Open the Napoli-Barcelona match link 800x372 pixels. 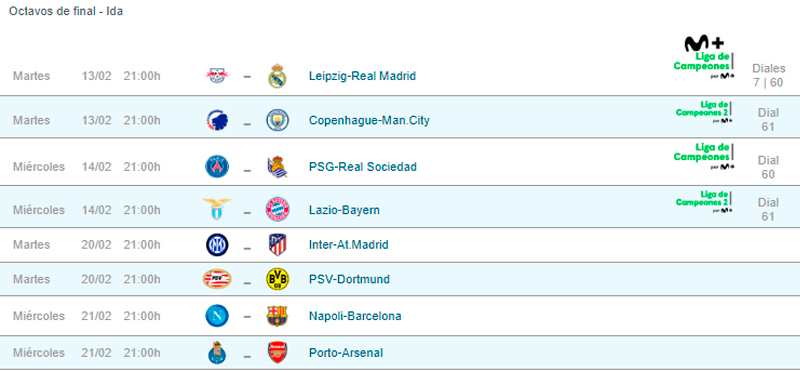click(x=355, y=316)
